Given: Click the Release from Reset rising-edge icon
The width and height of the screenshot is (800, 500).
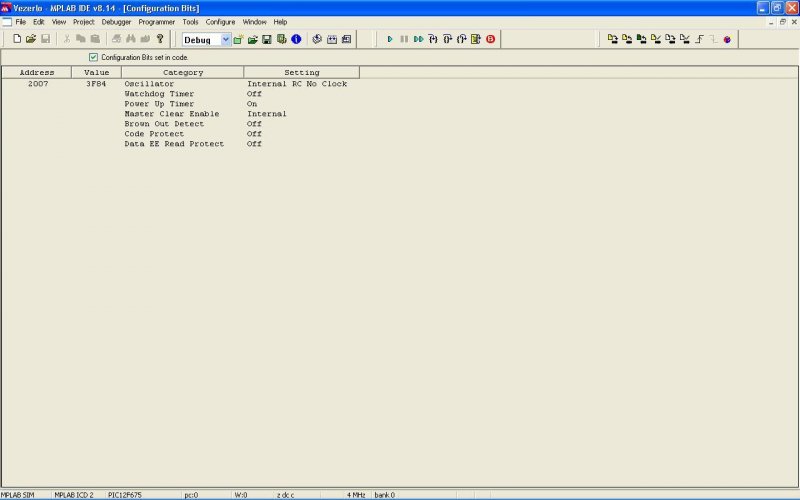Looking at the screenshot, I should pos(699,39).
